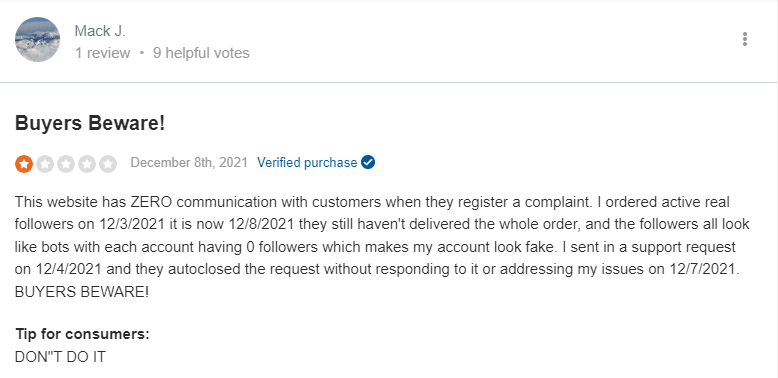This screenshot has width=778, height=378.
Task: Click the fourth empty rating star
Action: click(87, 164)
